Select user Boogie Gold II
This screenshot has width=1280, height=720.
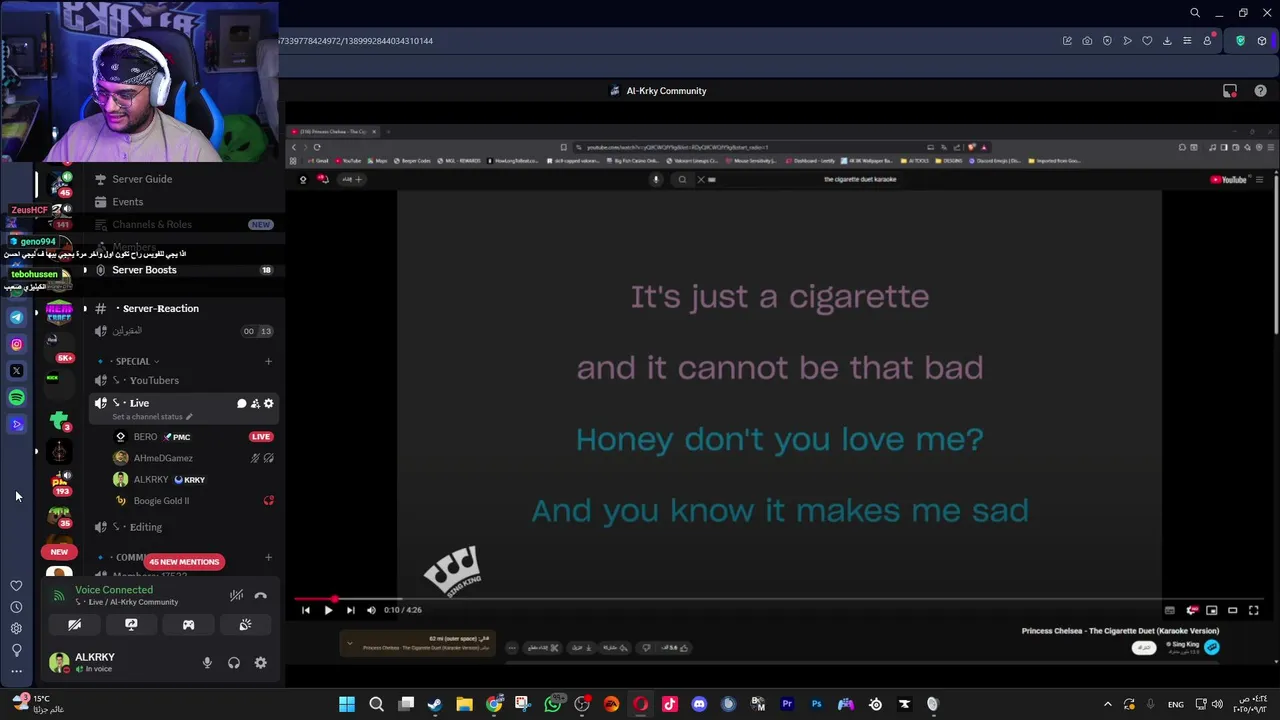click(161, 501)
